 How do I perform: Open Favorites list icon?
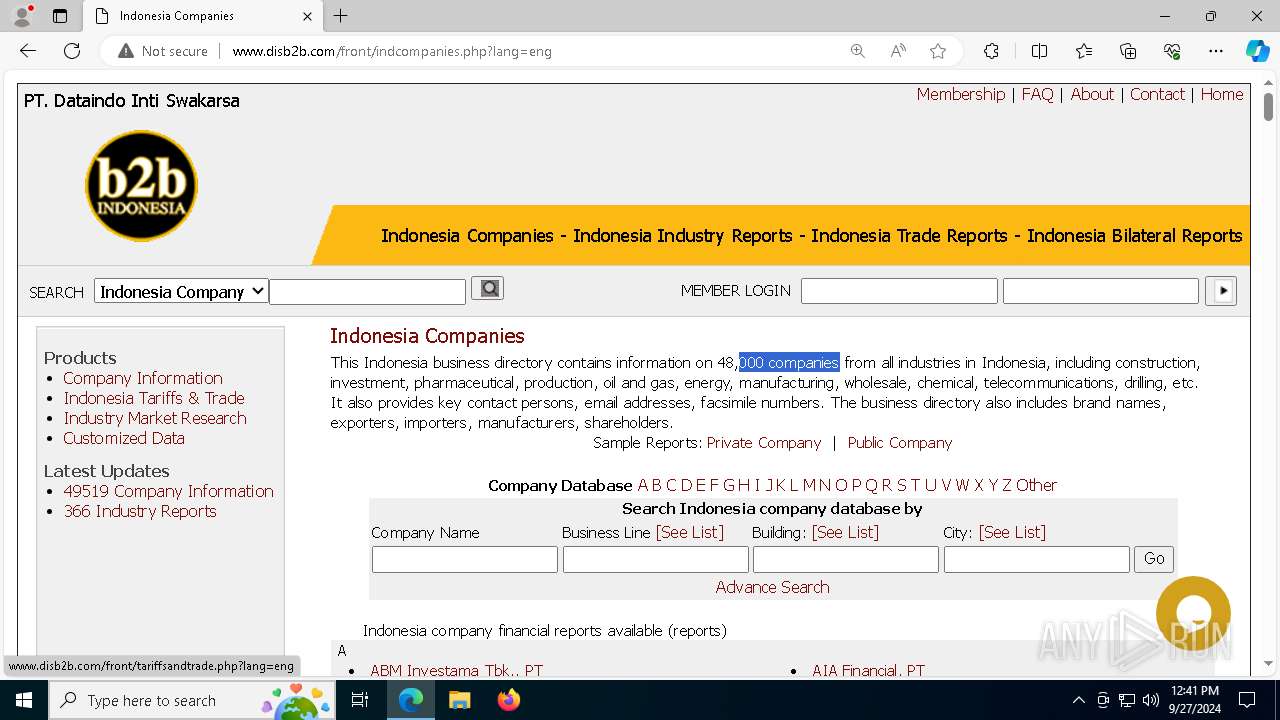(1084, 51)
